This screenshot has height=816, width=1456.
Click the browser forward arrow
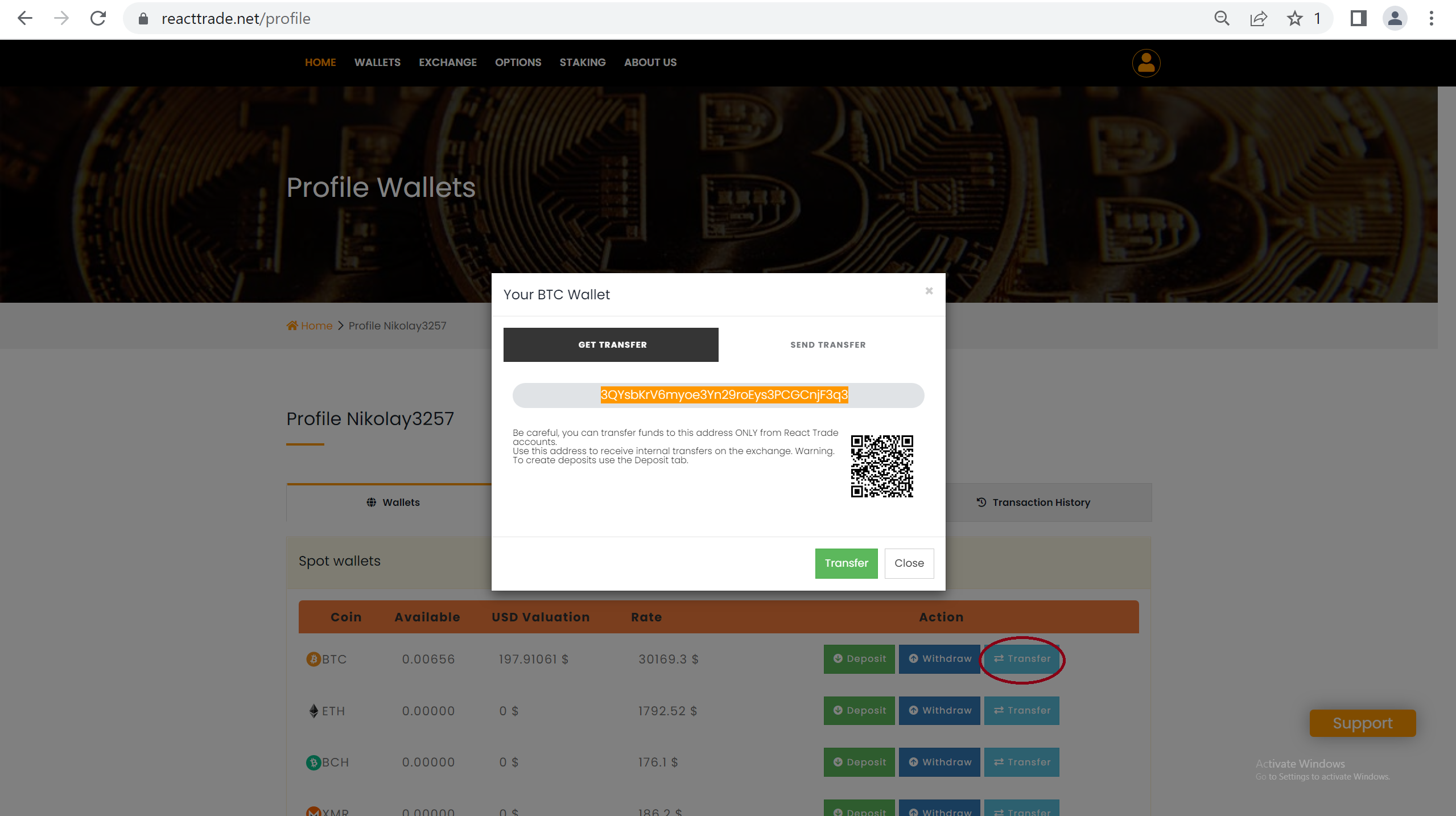click(x=61, y=19)
